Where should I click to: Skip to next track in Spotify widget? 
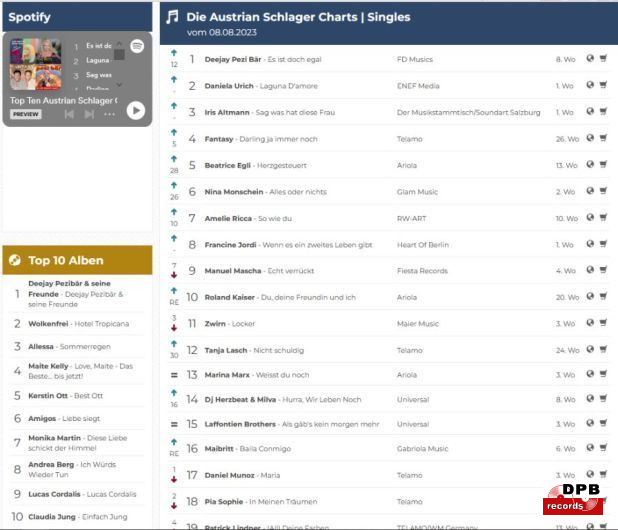coord(89,115)
